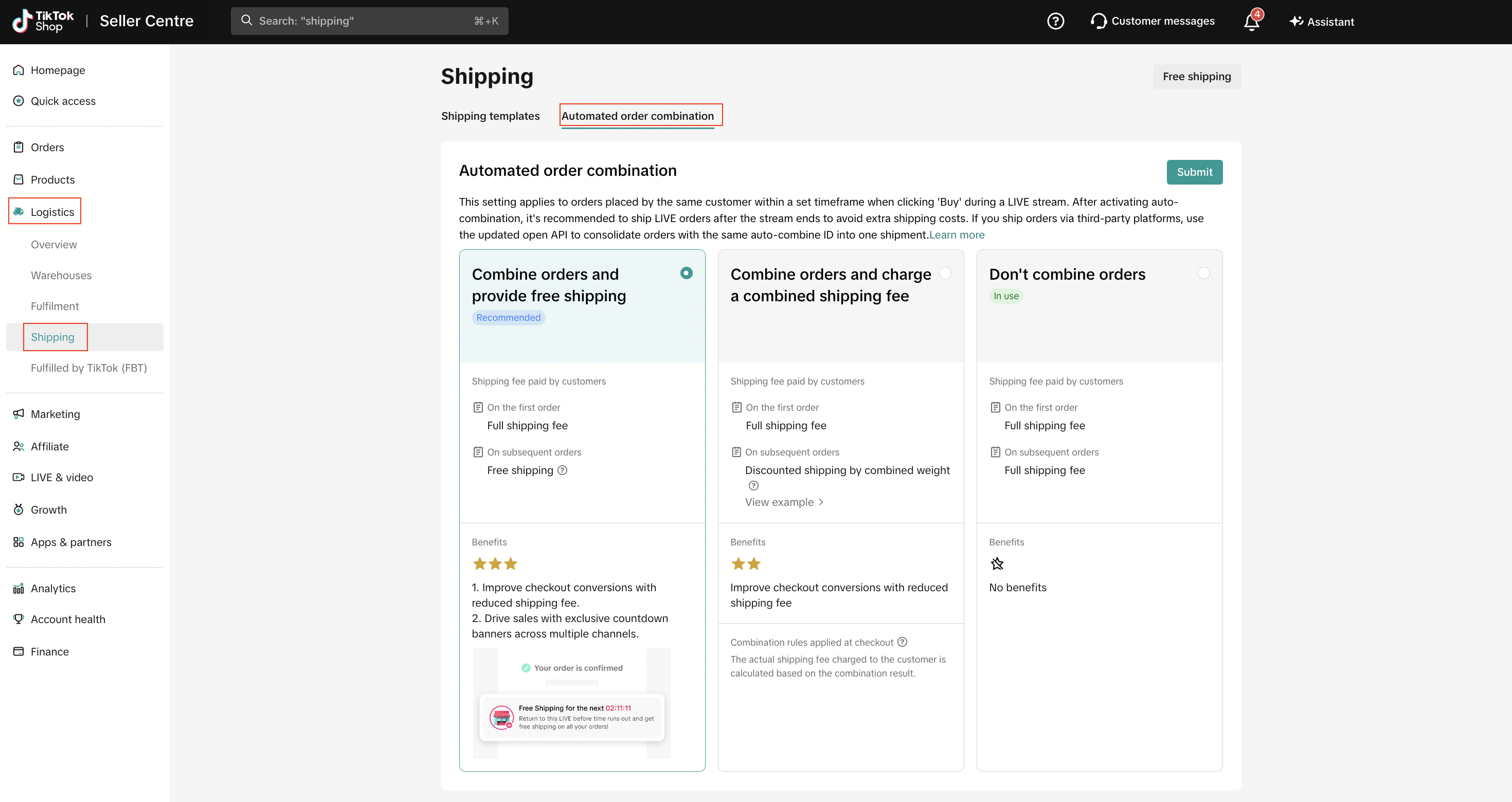Click the Growth medal icon

pyautogui.click(x=19, y=509)
